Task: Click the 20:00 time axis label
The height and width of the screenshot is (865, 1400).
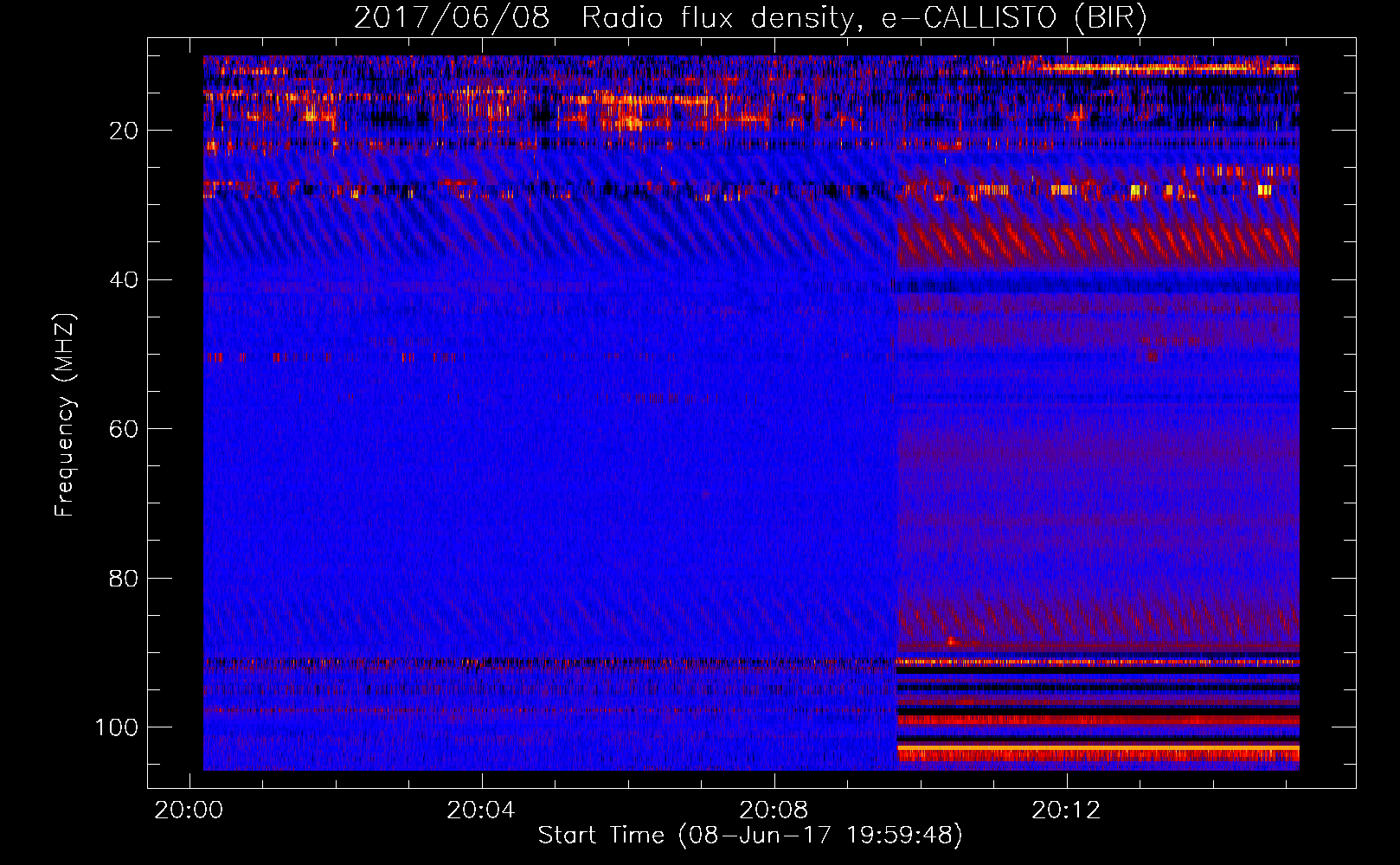Action: click(x=189, y=811)
